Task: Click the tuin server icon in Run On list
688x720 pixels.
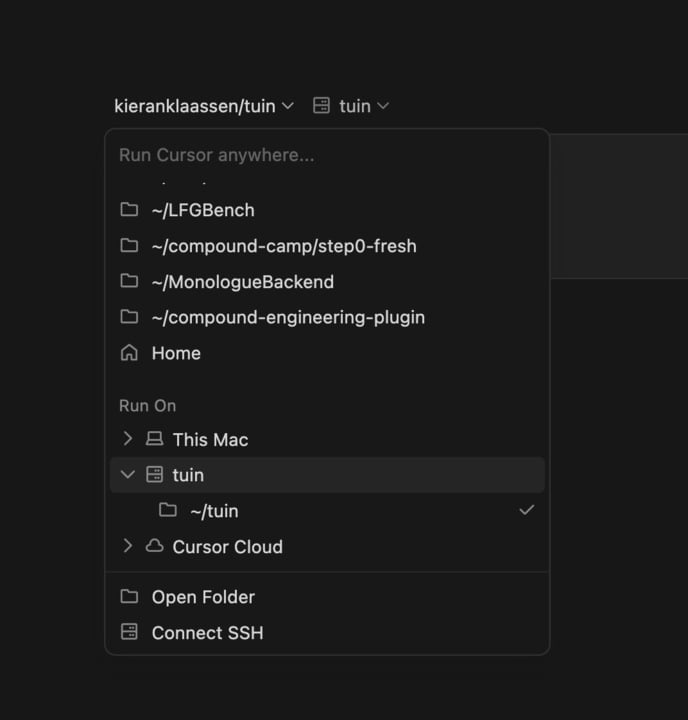Action: click(x=154, y=474)
